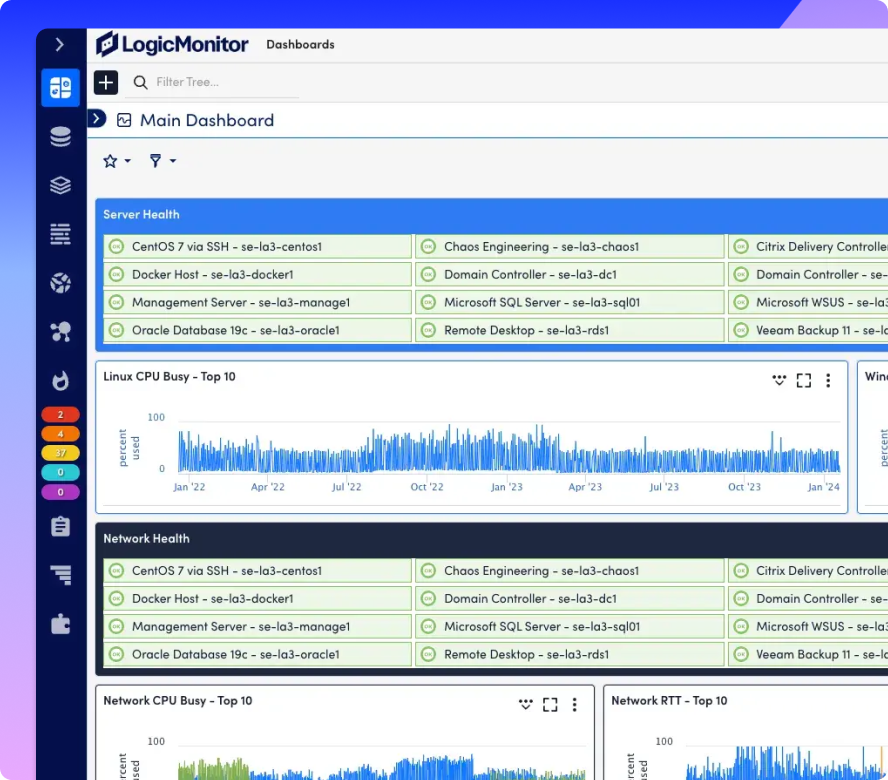
Task: Click Linux CPU Busy - Top 10 title
Action: point(169,377)
